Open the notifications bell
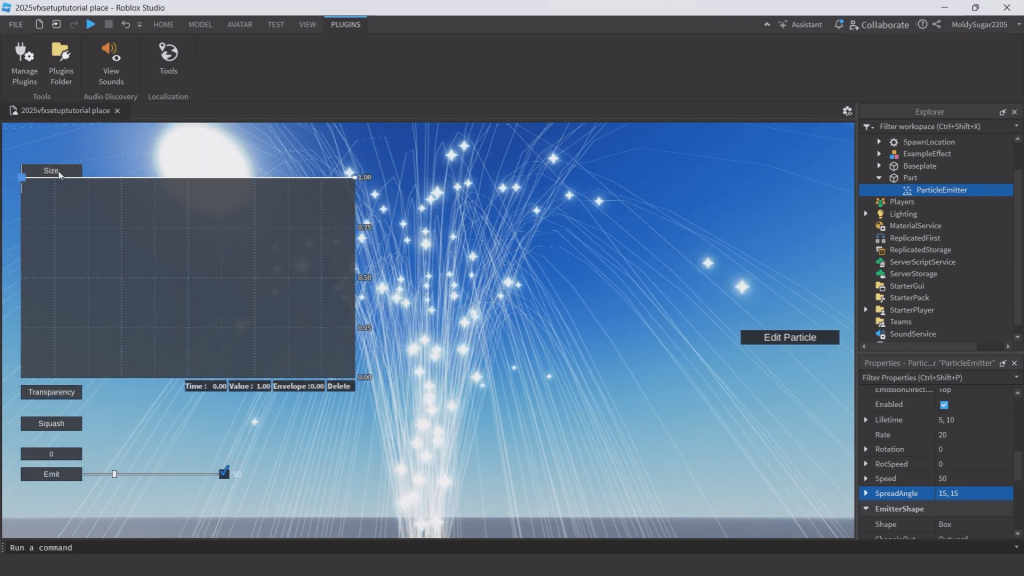Screen dimensions: 1024x576 [839, 24]
